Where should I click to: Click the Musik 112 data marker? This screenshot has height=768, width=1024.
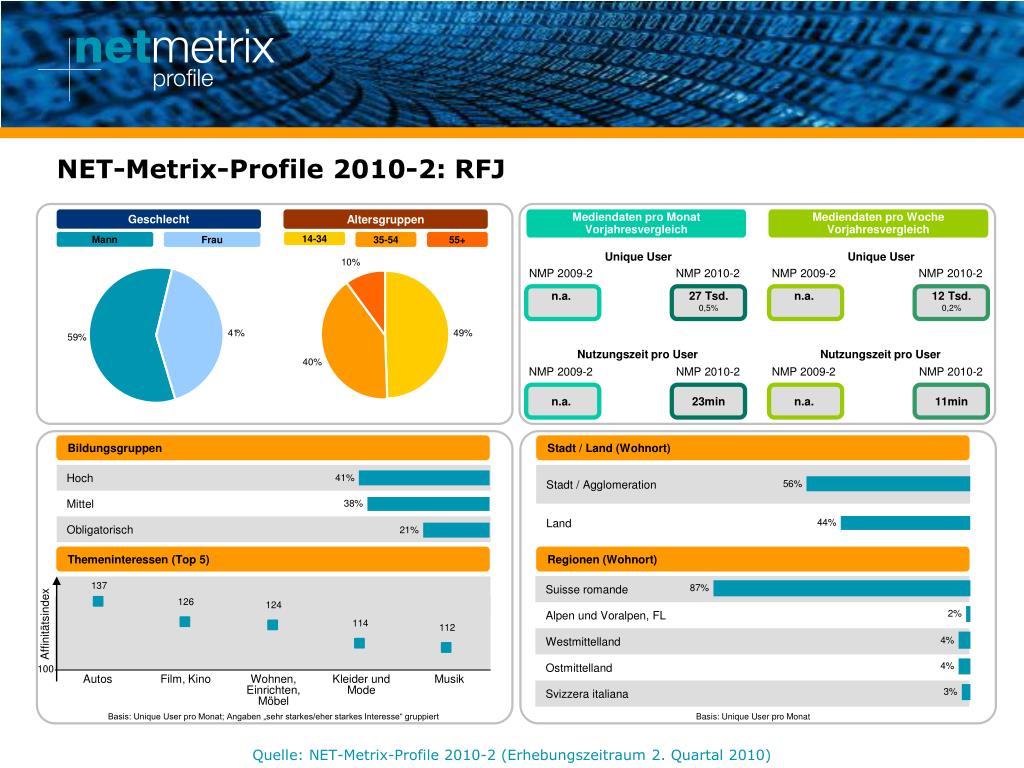coord(446,647)
